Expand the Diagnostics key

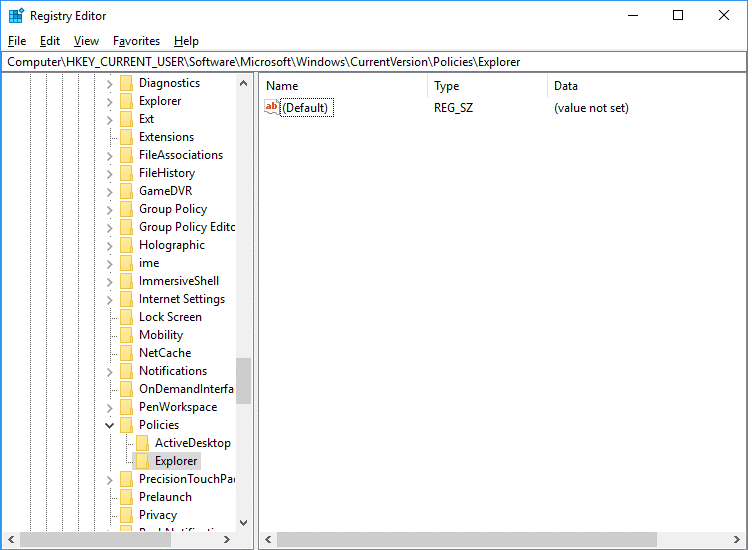[x=109, y=84]
